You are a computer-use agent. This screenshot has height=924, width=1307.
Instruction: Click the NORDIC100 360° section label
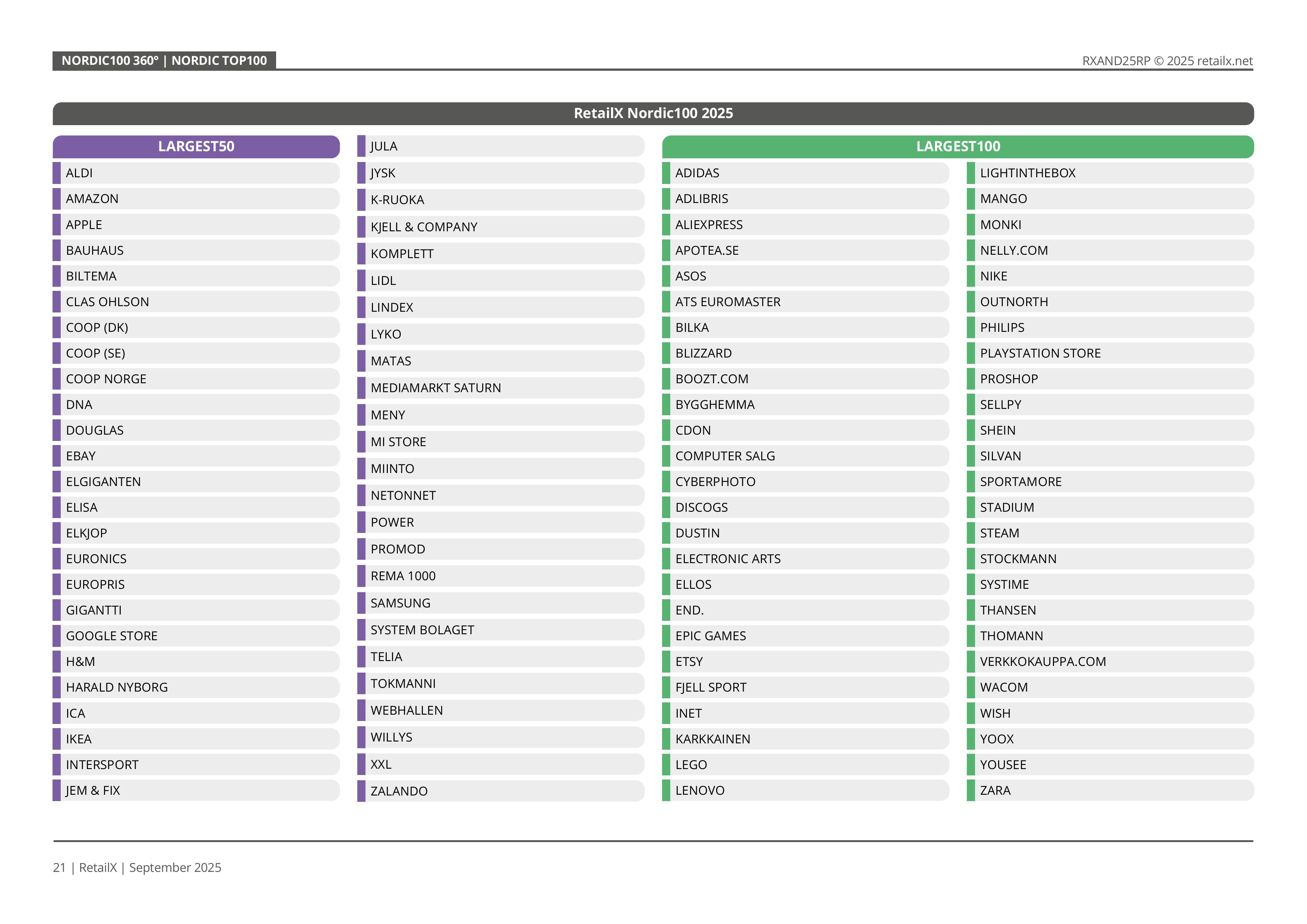tap(164, 60)
